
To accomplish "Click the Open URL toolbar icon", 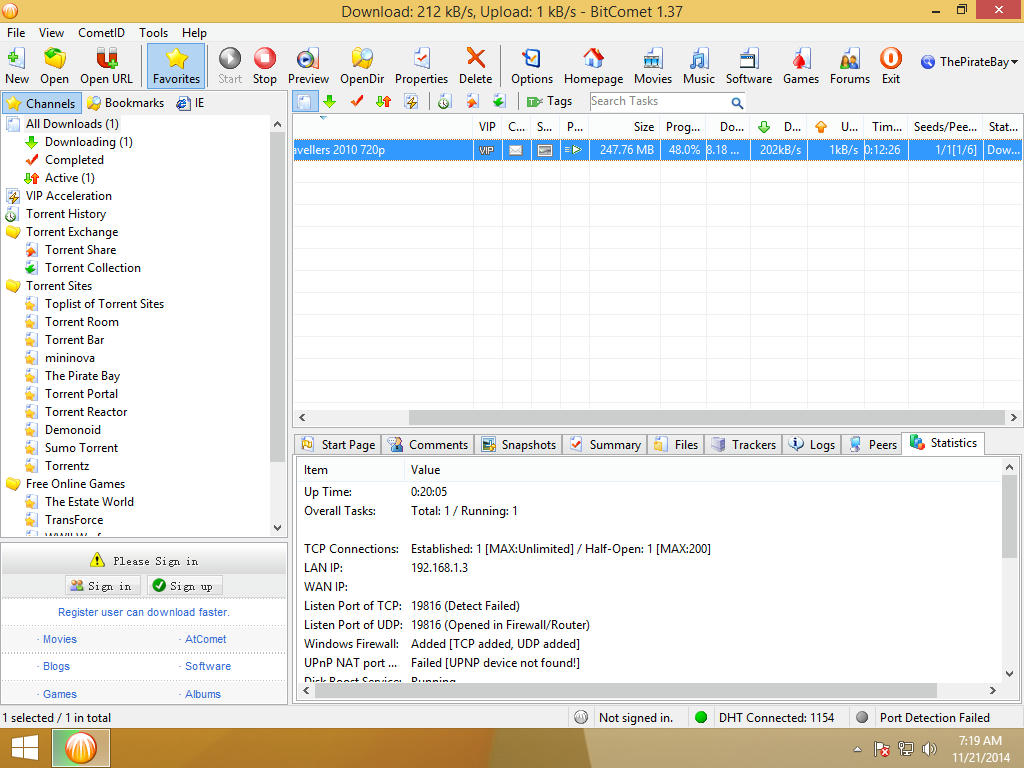I will (106, 66).
